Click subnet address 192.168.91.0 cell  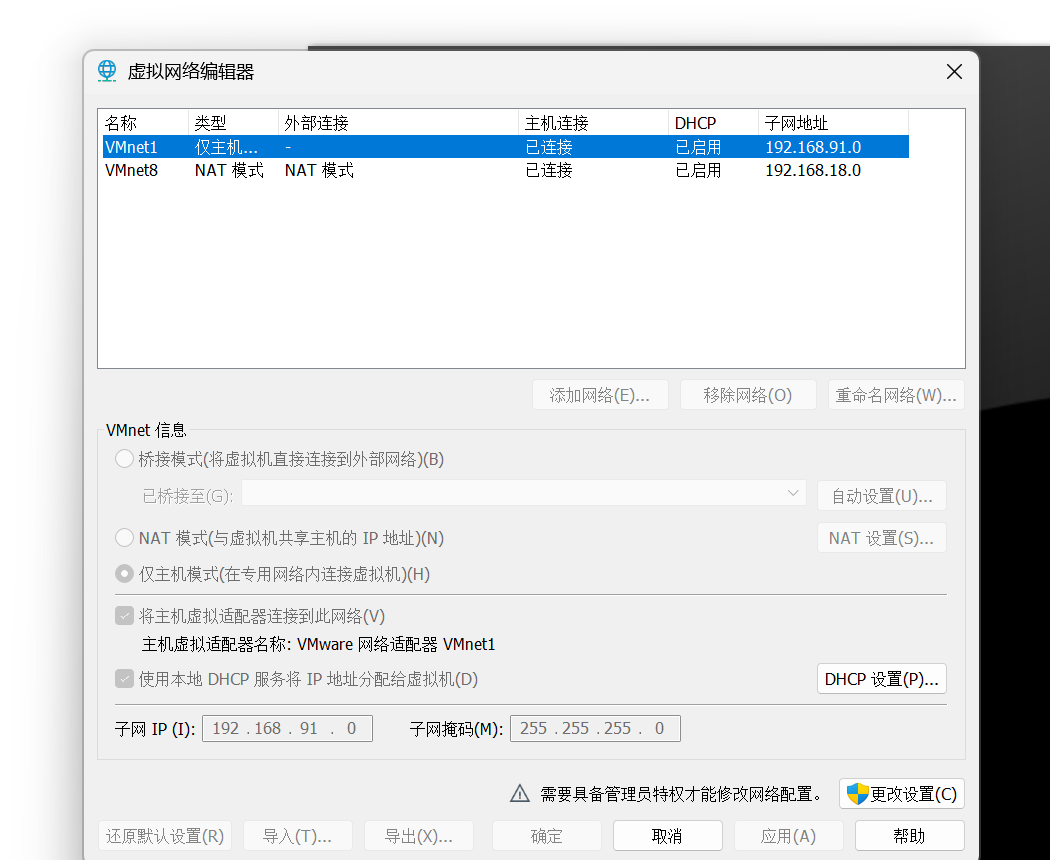click(813, 147)
